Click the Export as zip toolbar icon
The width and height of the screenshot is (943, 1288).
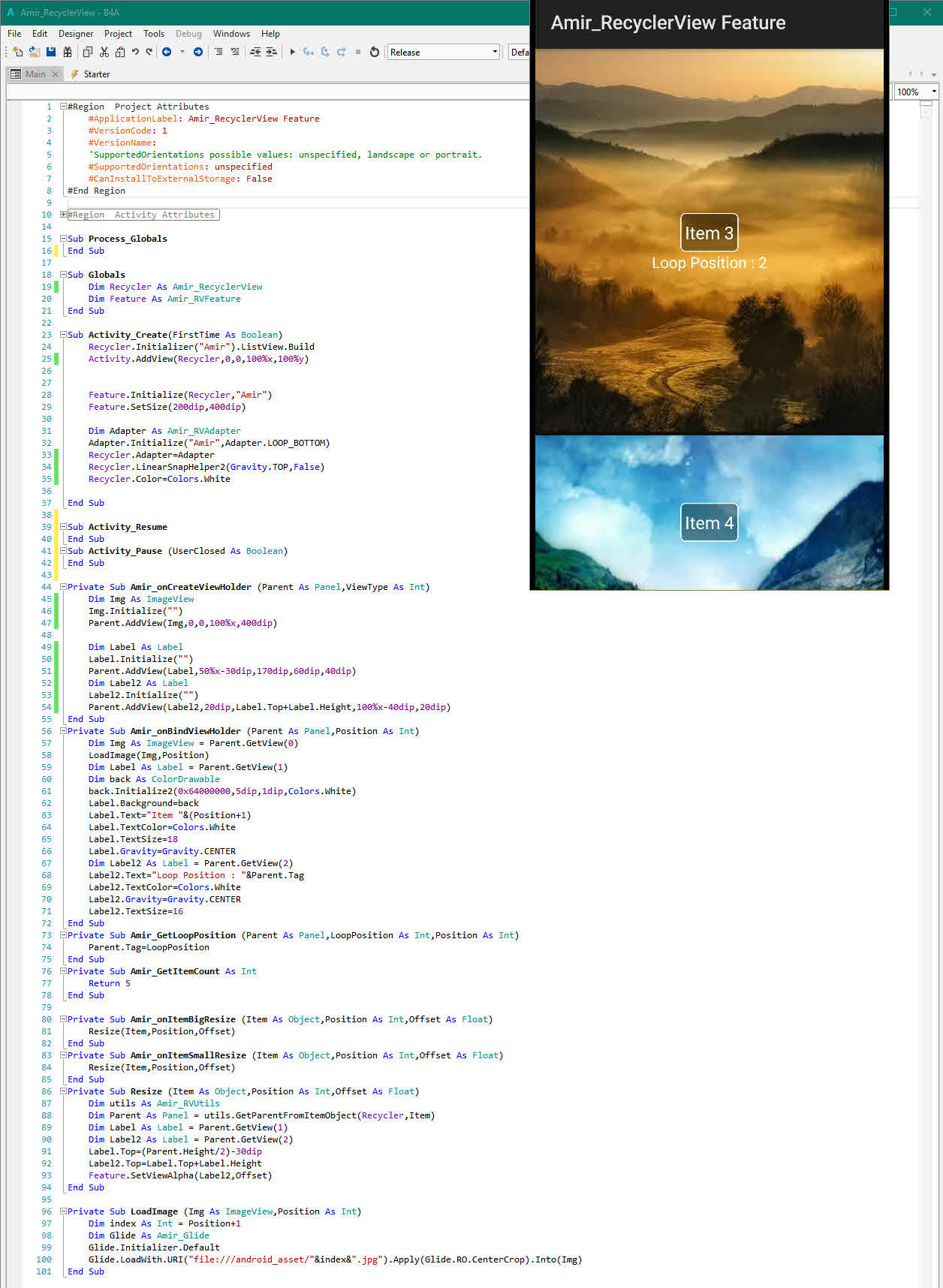[x=68, y=52]
